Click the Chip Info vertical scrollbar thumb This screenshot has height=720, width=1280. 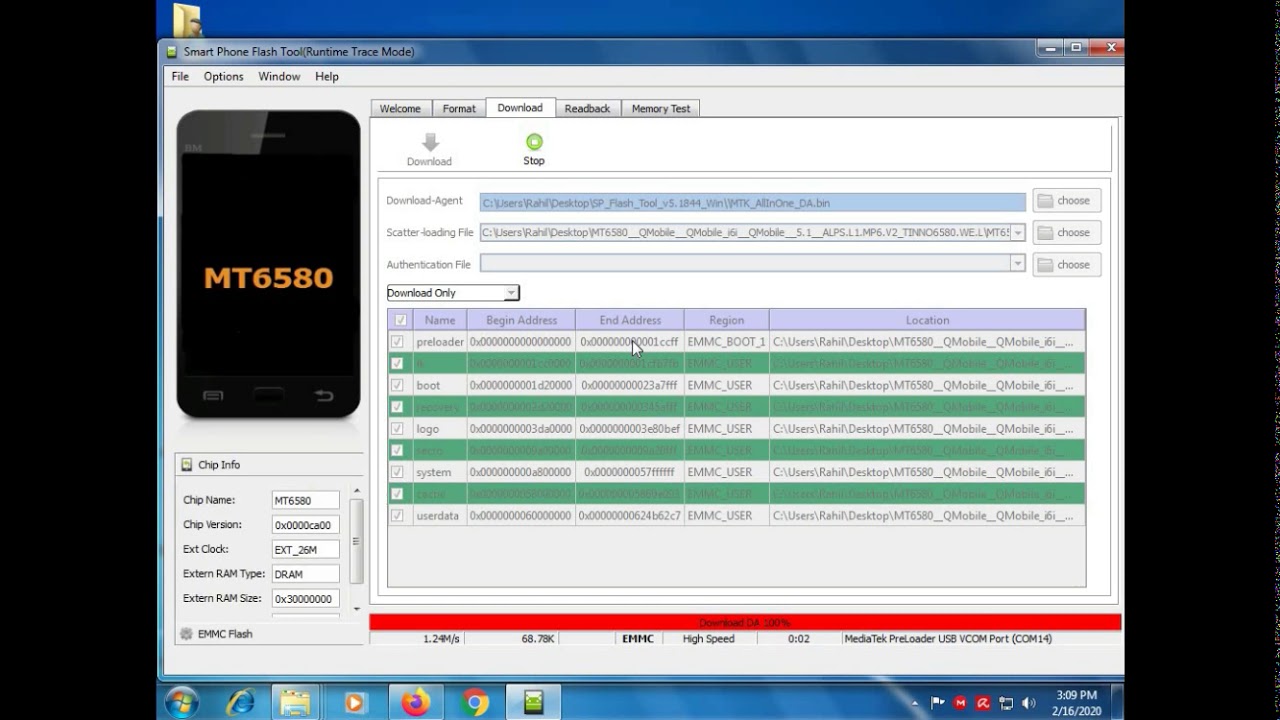pyautogui.click(x=357, y=541)
